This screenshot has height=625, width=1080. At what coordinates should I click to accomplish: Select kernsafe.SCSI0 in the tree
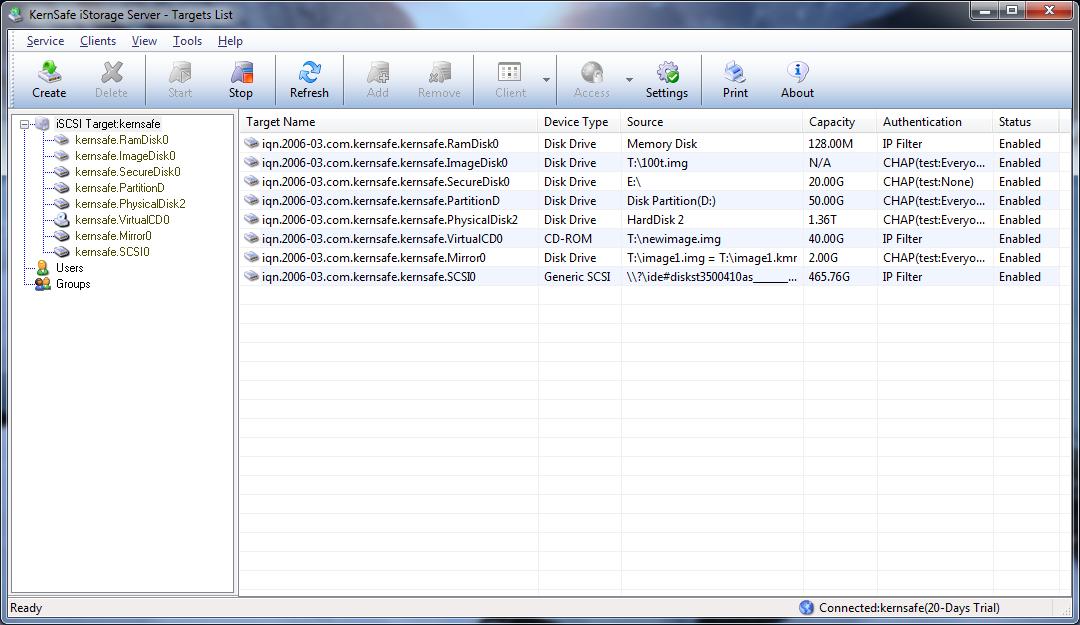pyautogui.click(x=112, y=252)
